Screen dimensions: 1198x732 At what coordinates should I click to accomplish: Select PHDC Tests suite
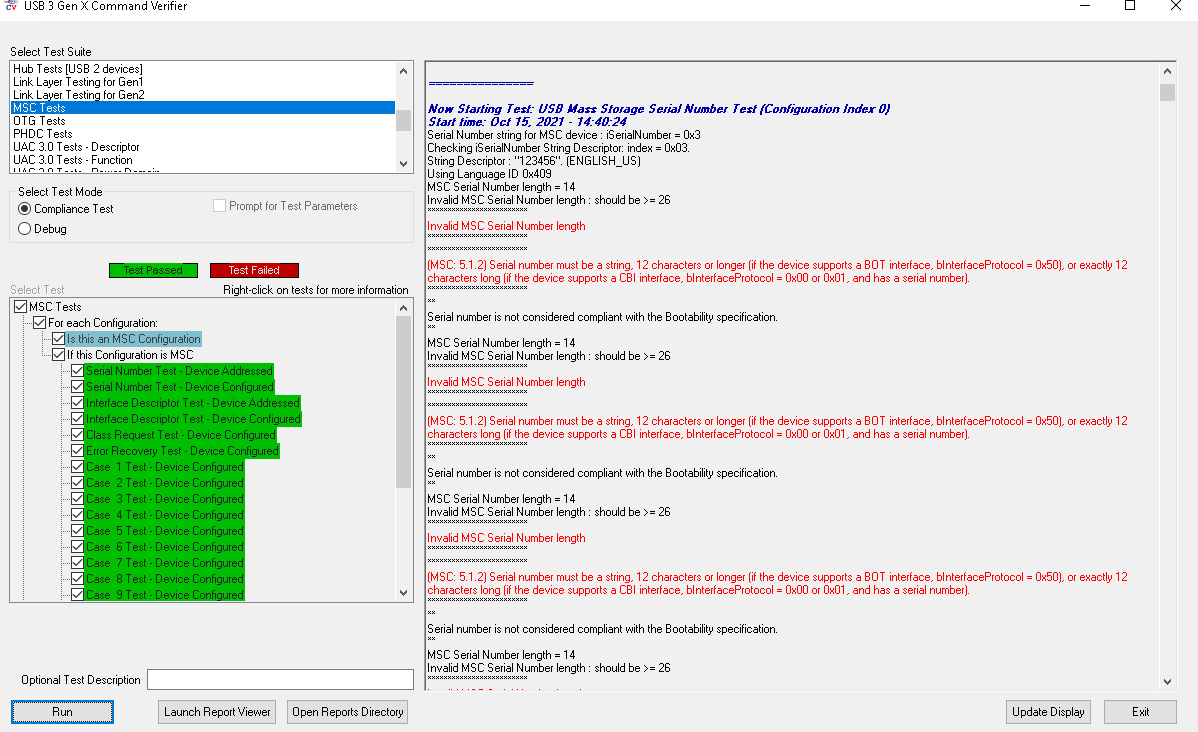click(x=43, y=134)
